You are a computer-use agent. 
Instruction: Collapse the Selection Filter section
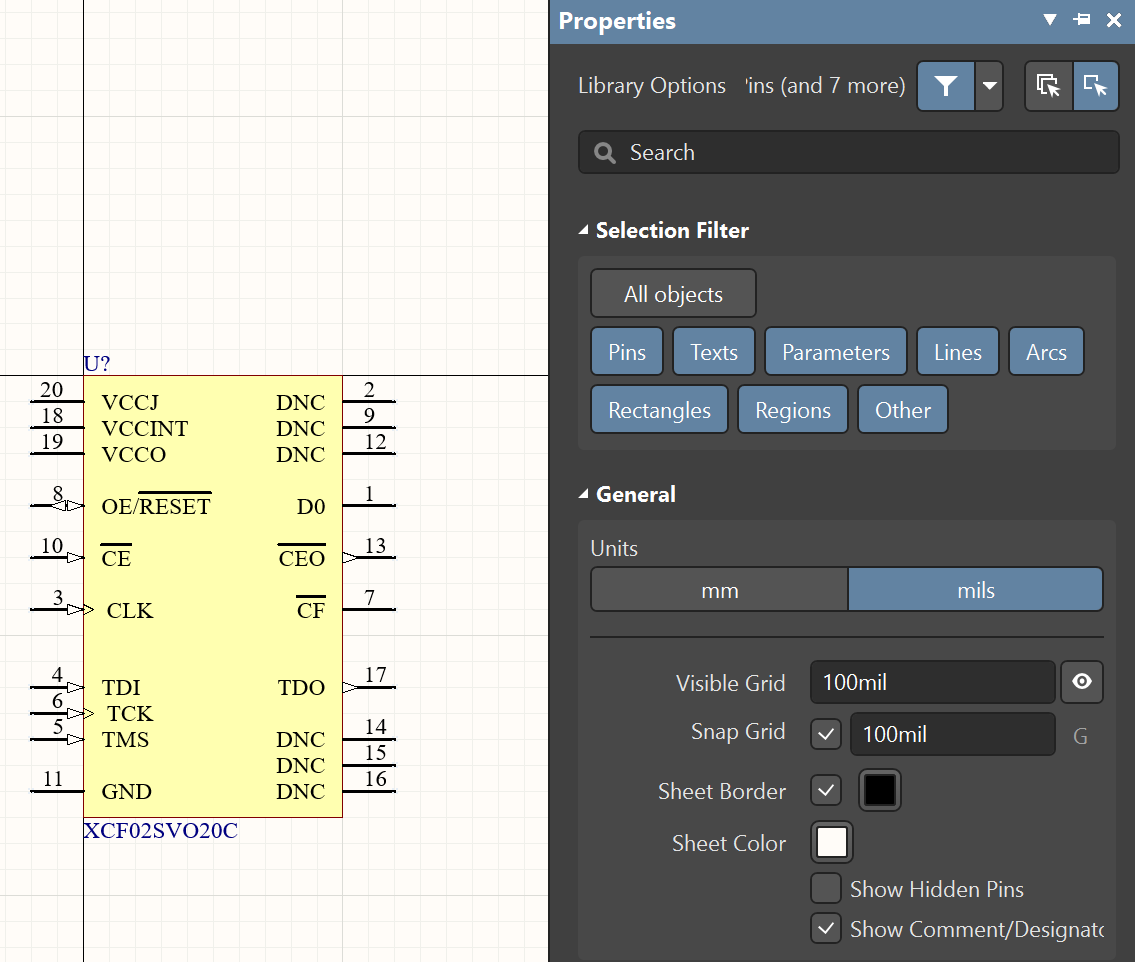pos(584,231)
